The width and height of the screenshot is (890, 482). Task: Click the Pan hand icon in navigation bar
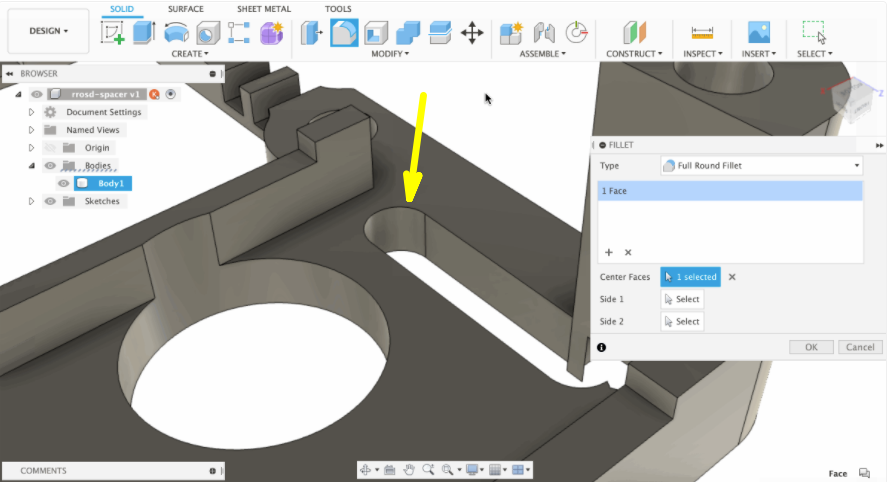408,469
